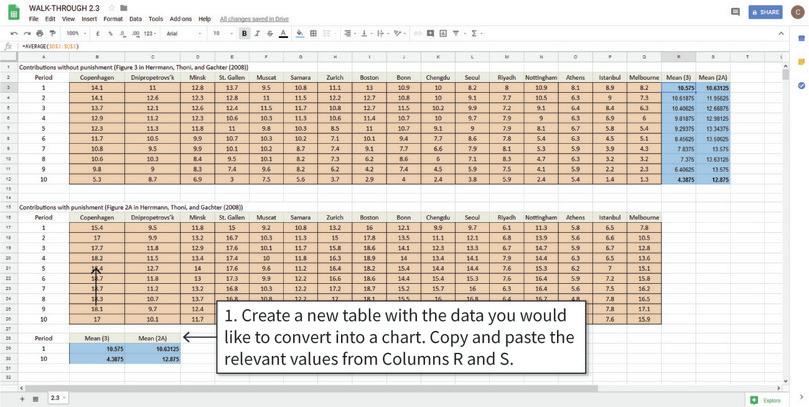The width and height of the screenshot is (809, 407).
Task: Click the insert chart icon
Action: click(x=443, y=34)
